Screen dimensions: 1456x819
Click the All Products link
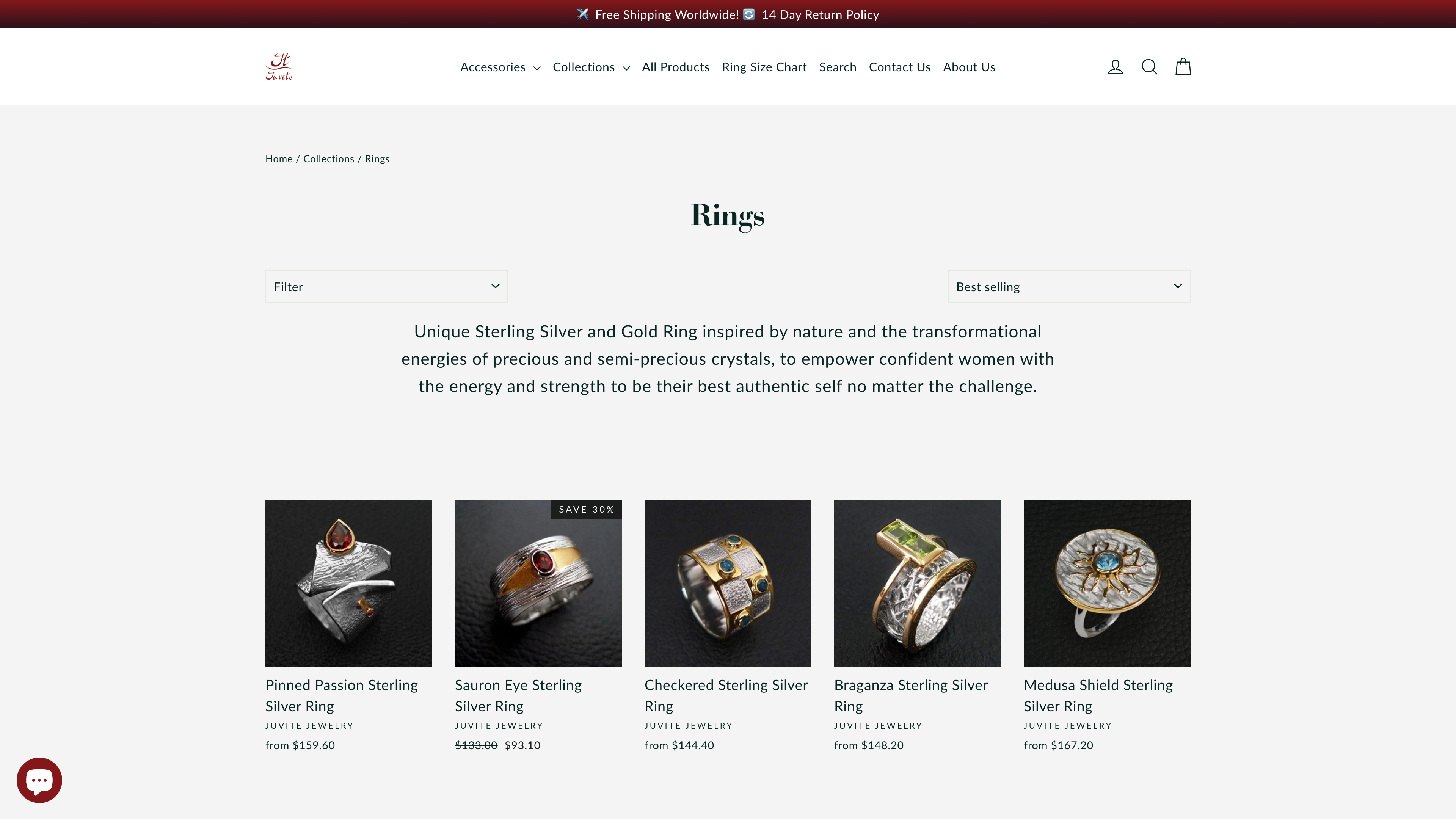point(676,66)
